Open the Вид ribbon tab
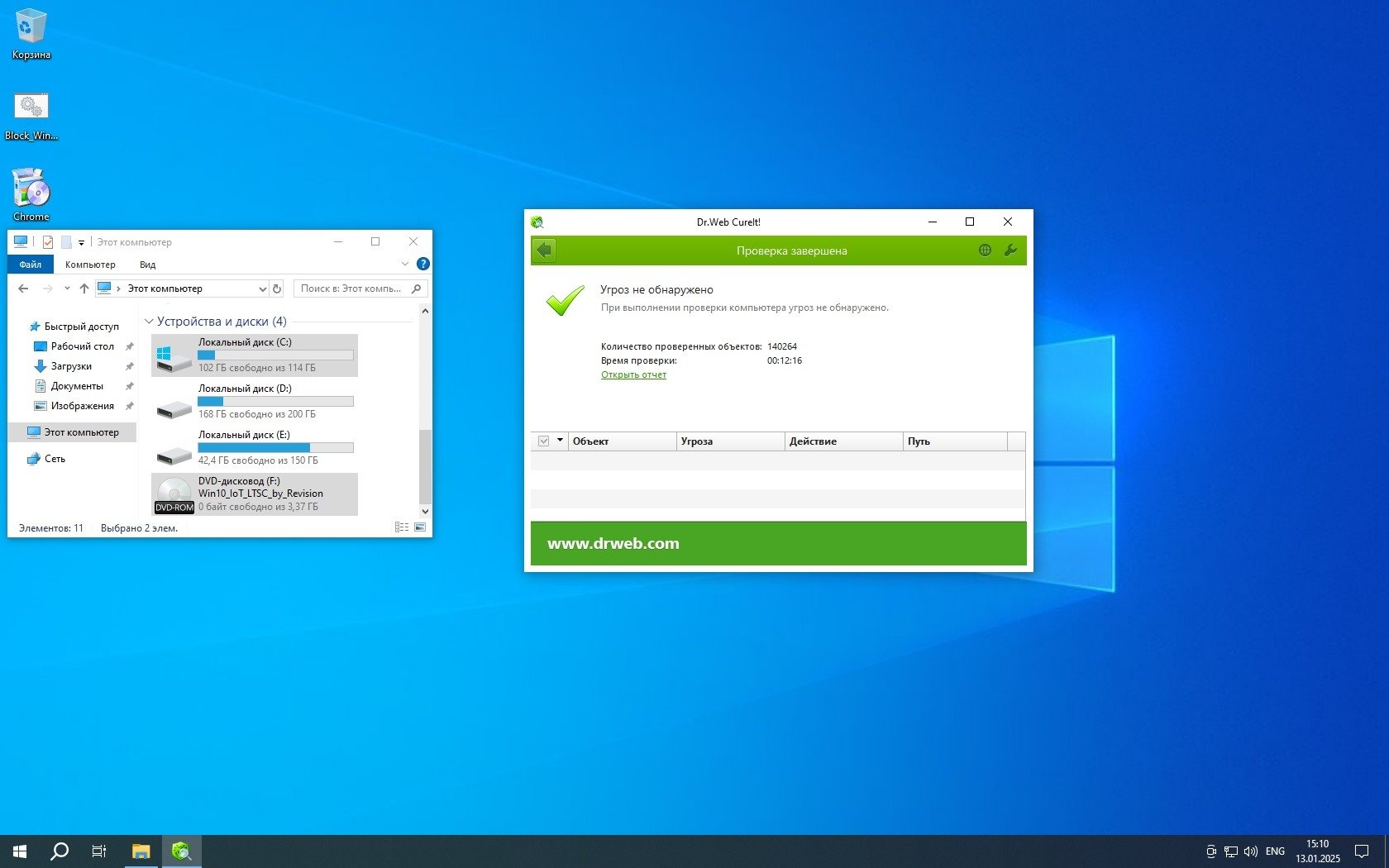The image size is (1389, 868). coord(147,265)
